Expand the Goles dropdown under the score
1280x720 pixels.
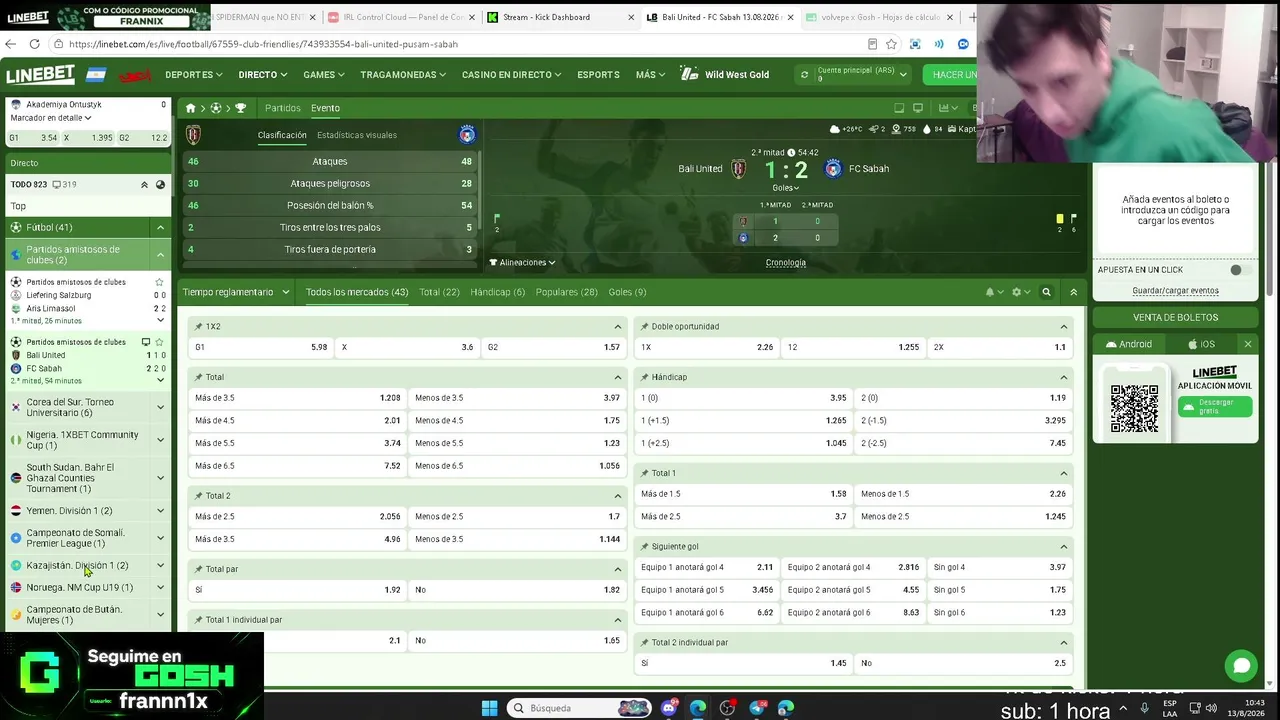pos(785,188)
